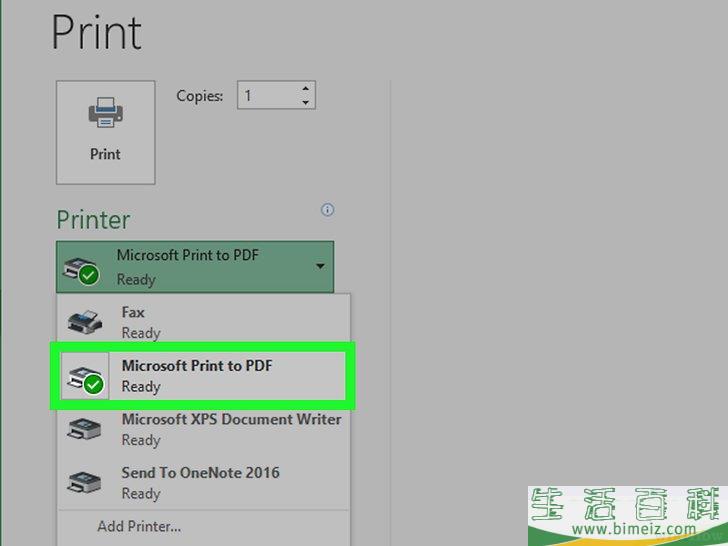Screen dimensions: 728x546
Task: Click the 'Ready' status under Fax
Action: [141, 333]
